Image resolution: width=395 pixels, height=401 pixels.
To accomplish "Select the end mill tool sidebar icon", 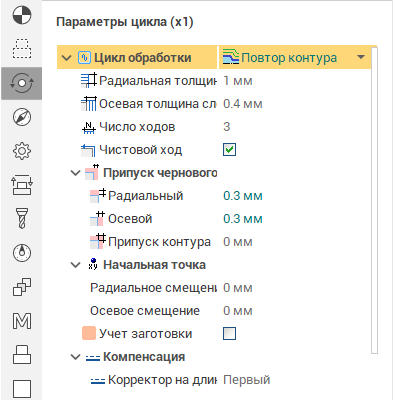I will click(22, 218).
